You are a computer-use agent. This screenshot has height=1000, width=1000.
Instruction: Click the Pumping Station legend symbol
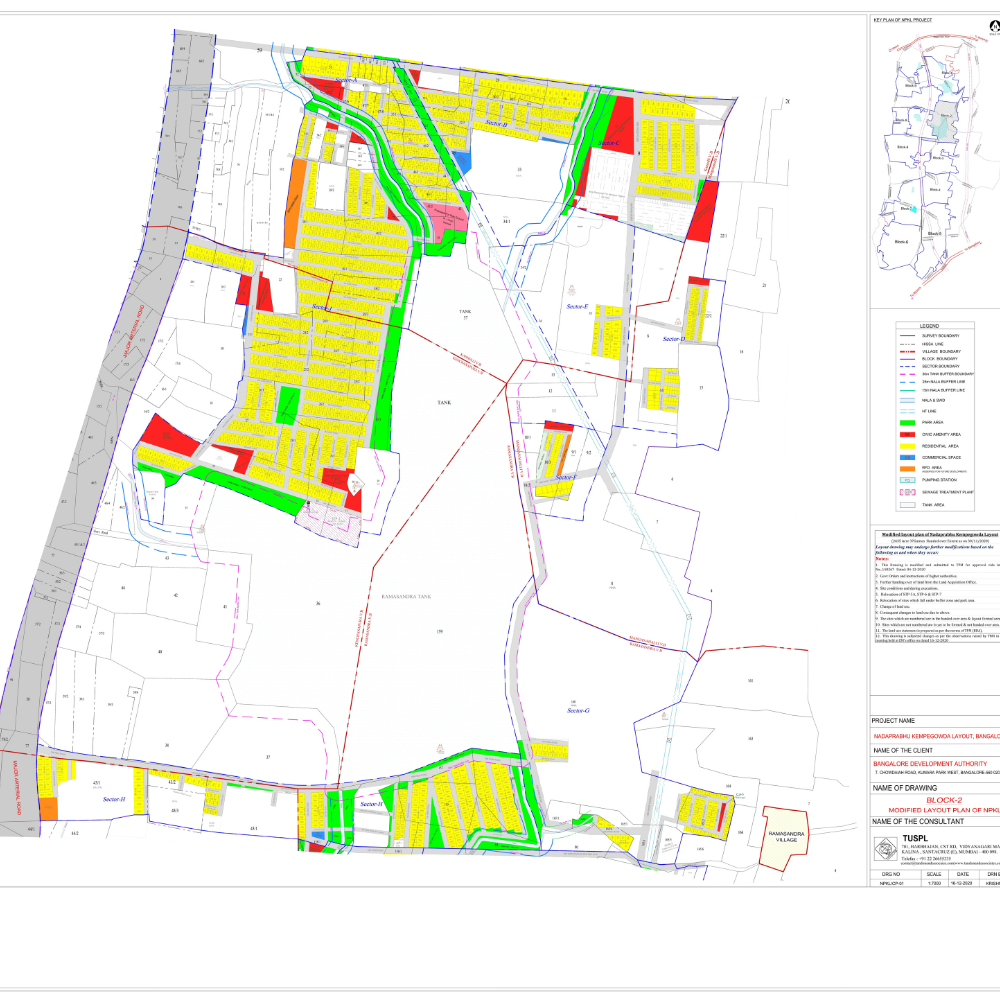(908, 480)
